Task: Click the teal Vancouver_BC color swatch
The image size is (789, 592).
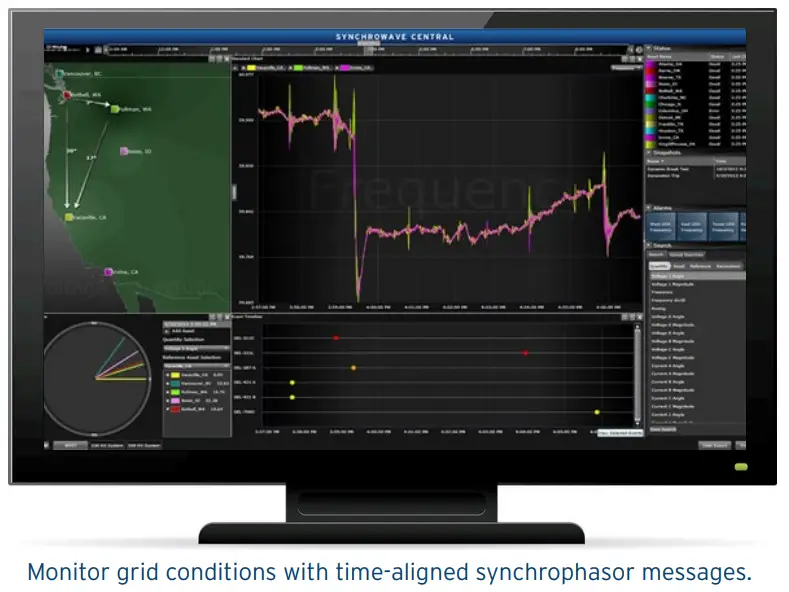Action: pyautogui.click(x=175, y=384)
